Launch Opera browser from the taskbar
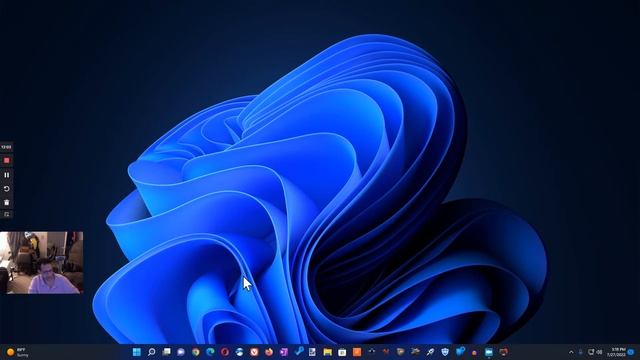Viewport: 640px width, 360px height. pos(225,352)
